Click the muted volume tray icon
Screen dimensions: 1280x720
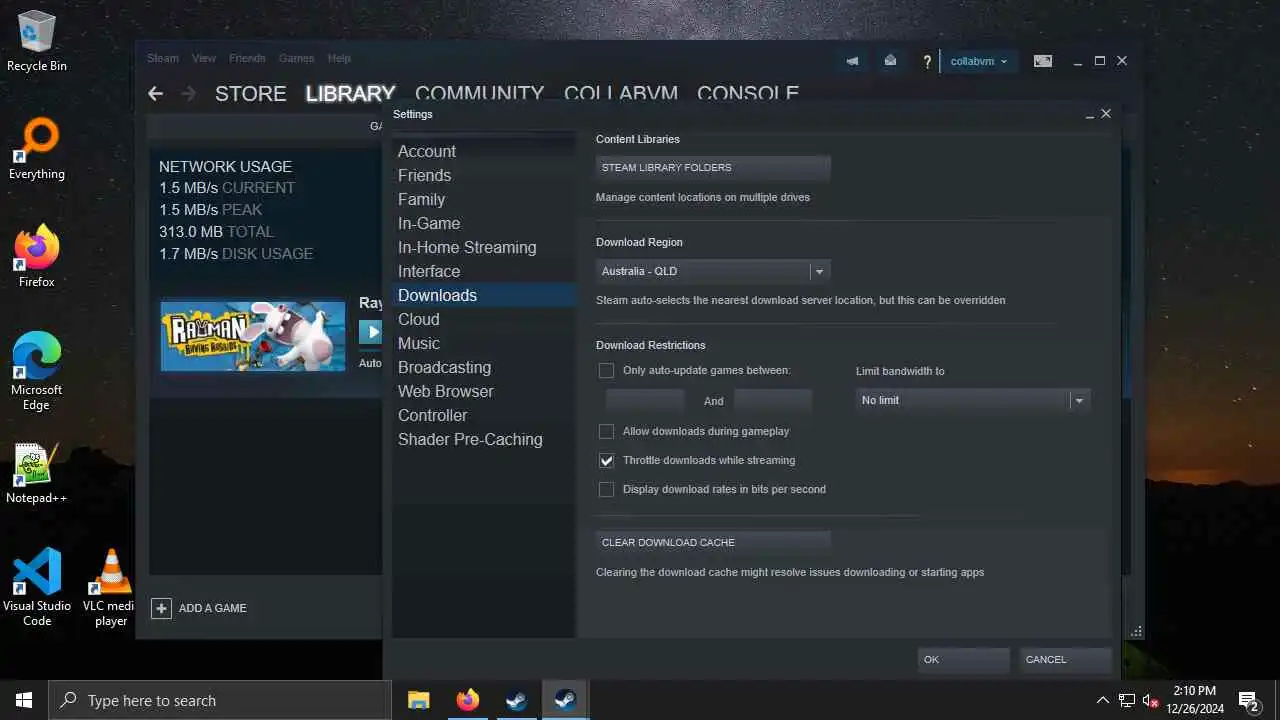coord(1150,700)
